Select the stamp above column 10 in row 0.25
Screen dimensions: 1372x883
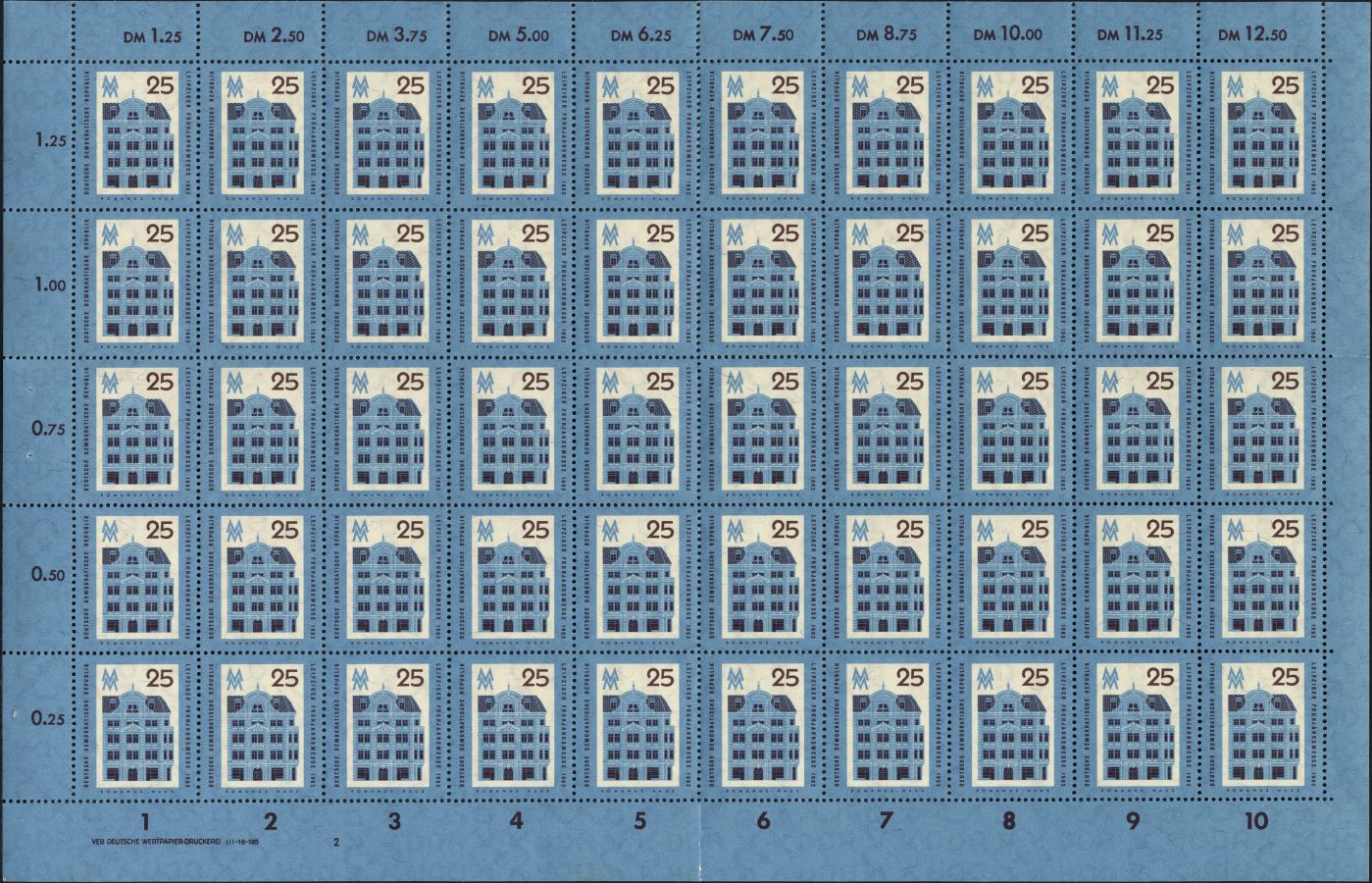point(1265,724)
